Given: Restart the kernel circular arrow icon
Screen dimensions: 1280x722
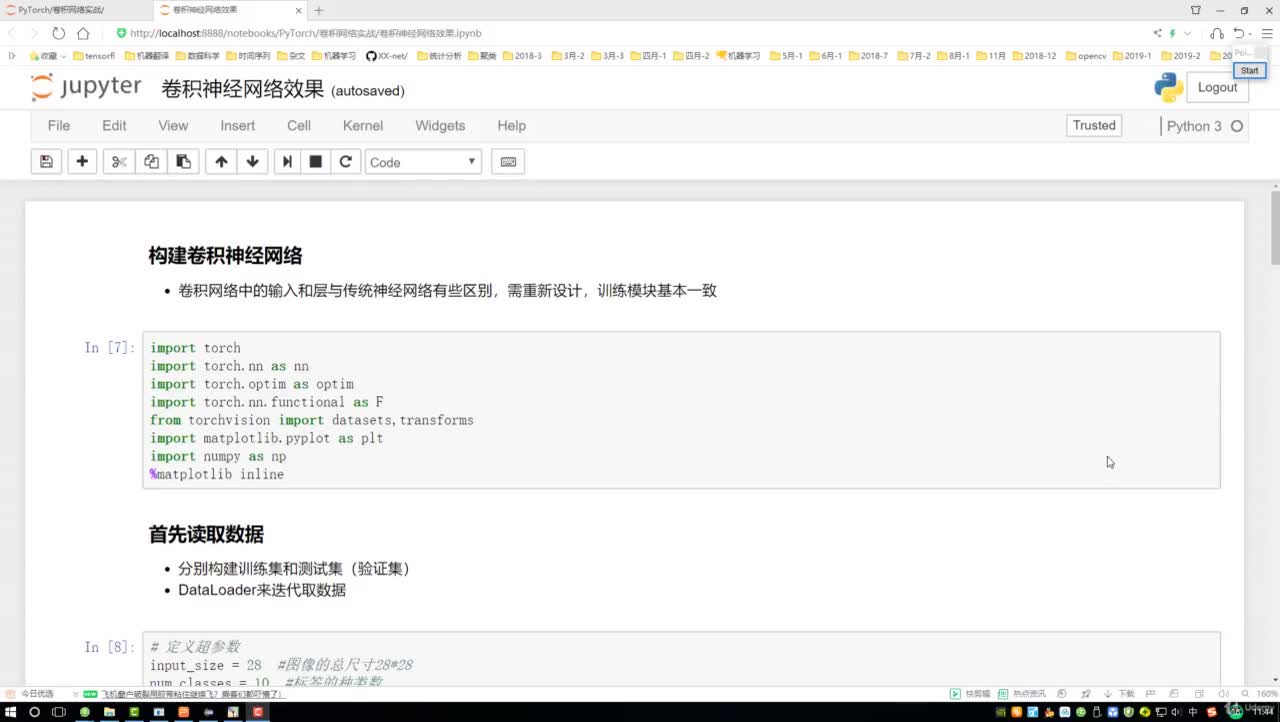Looking at the screenshot, I should pyautogui.click(x=346, y=162).
